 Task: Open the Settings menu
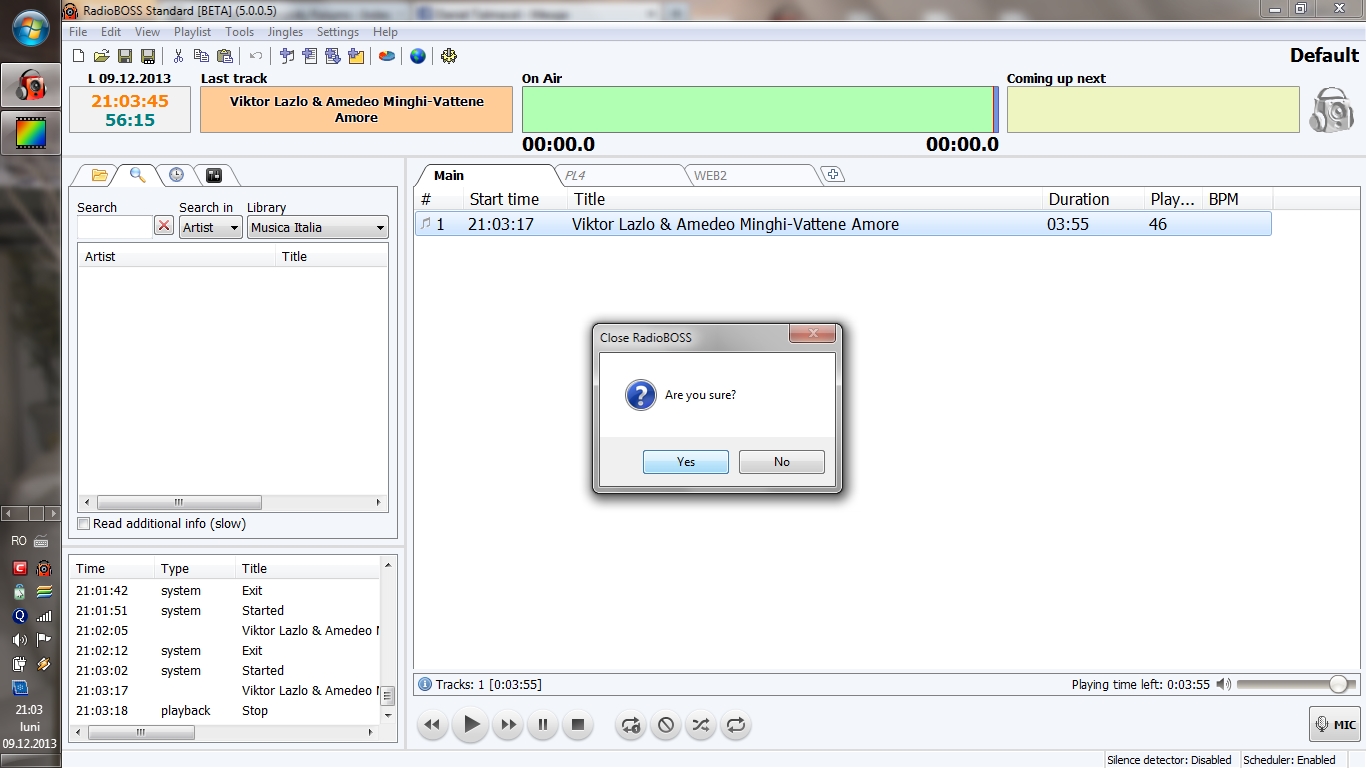pos(338,32)
